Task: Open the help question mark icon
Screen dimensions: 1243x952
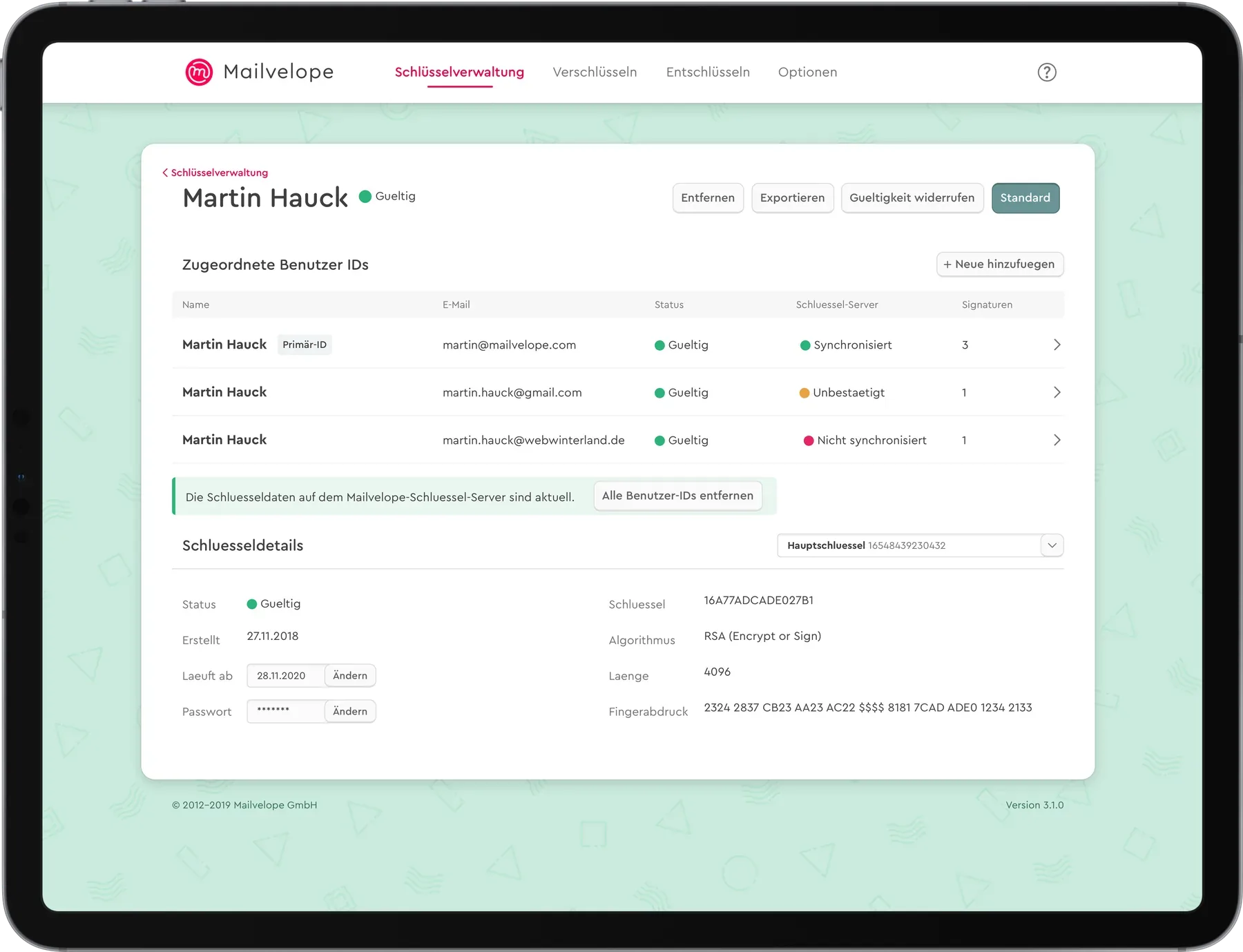Action: click(x=1047, y=72)
